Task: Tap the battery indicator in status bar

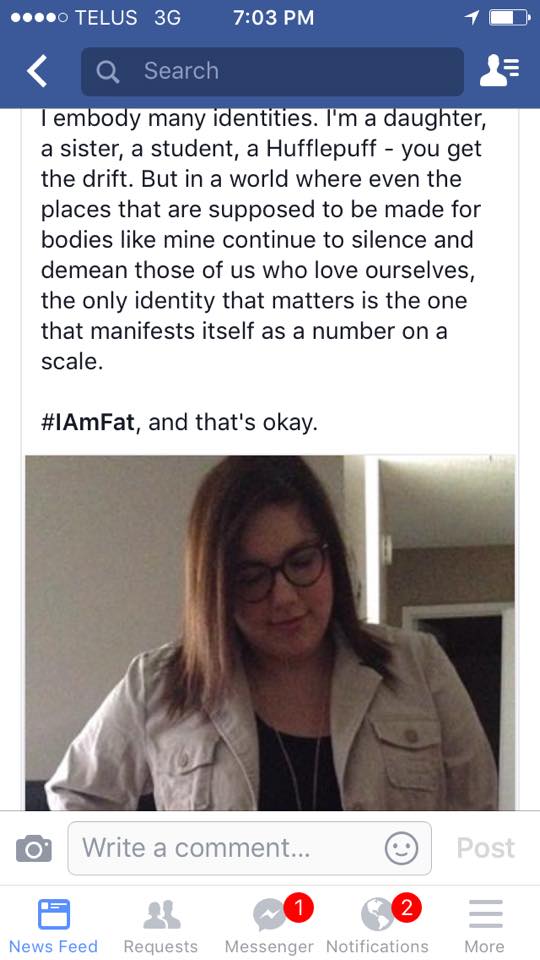Action: 509,18
